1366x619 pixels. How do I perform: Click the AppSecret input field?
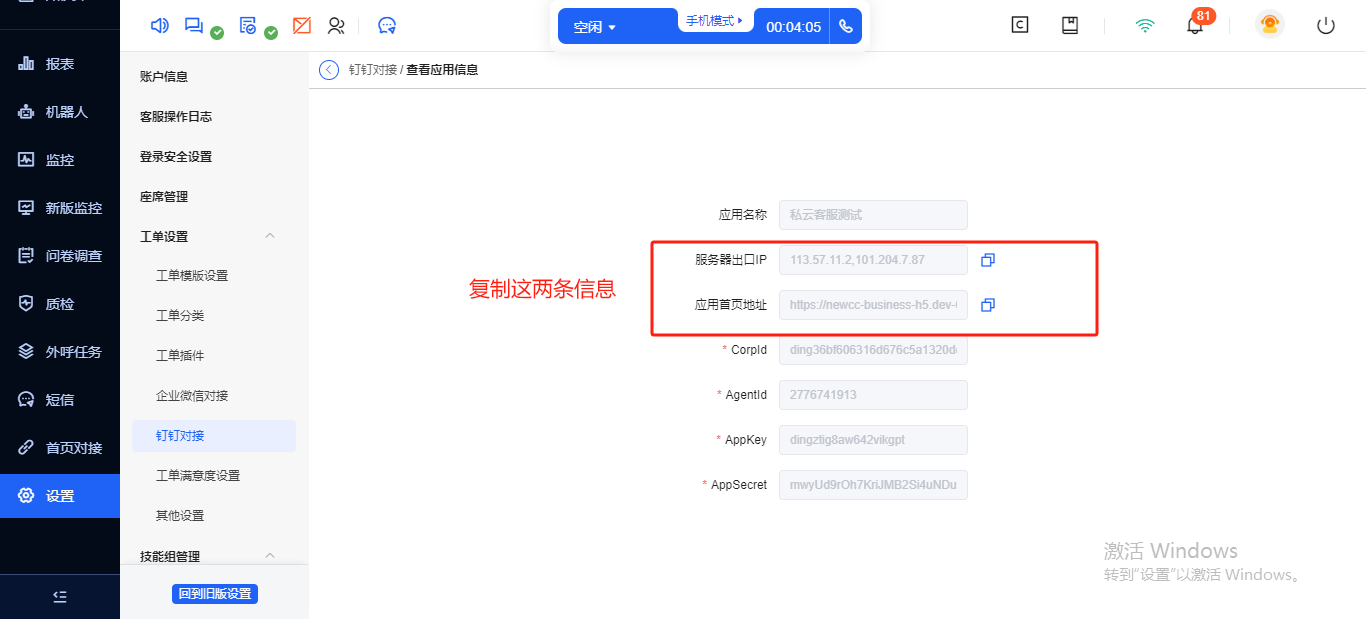point(873,485)
